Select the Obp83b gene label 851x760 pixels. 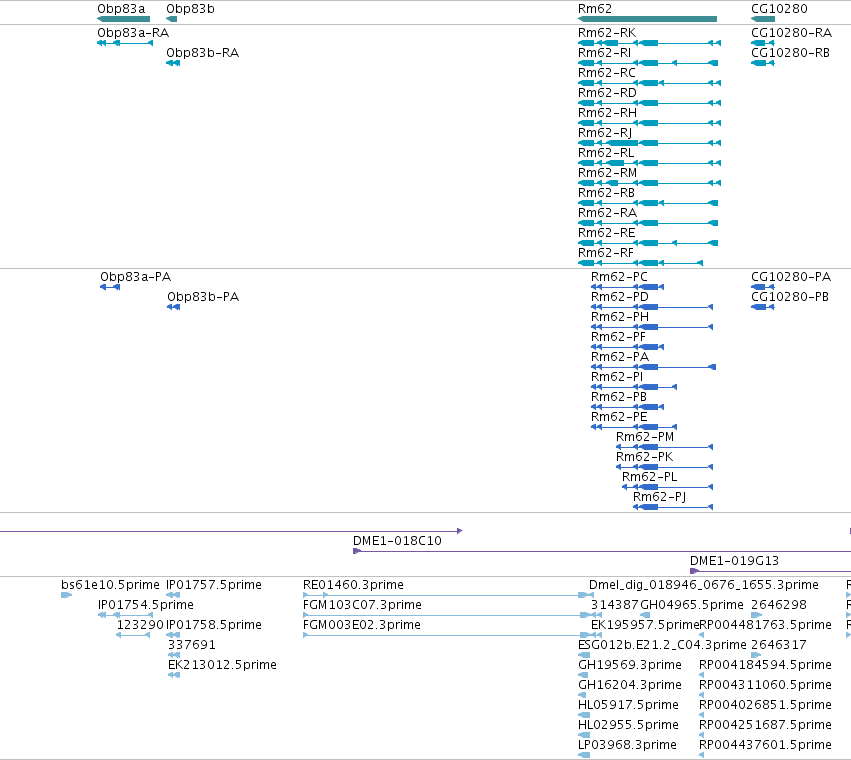tap(190, 9)
